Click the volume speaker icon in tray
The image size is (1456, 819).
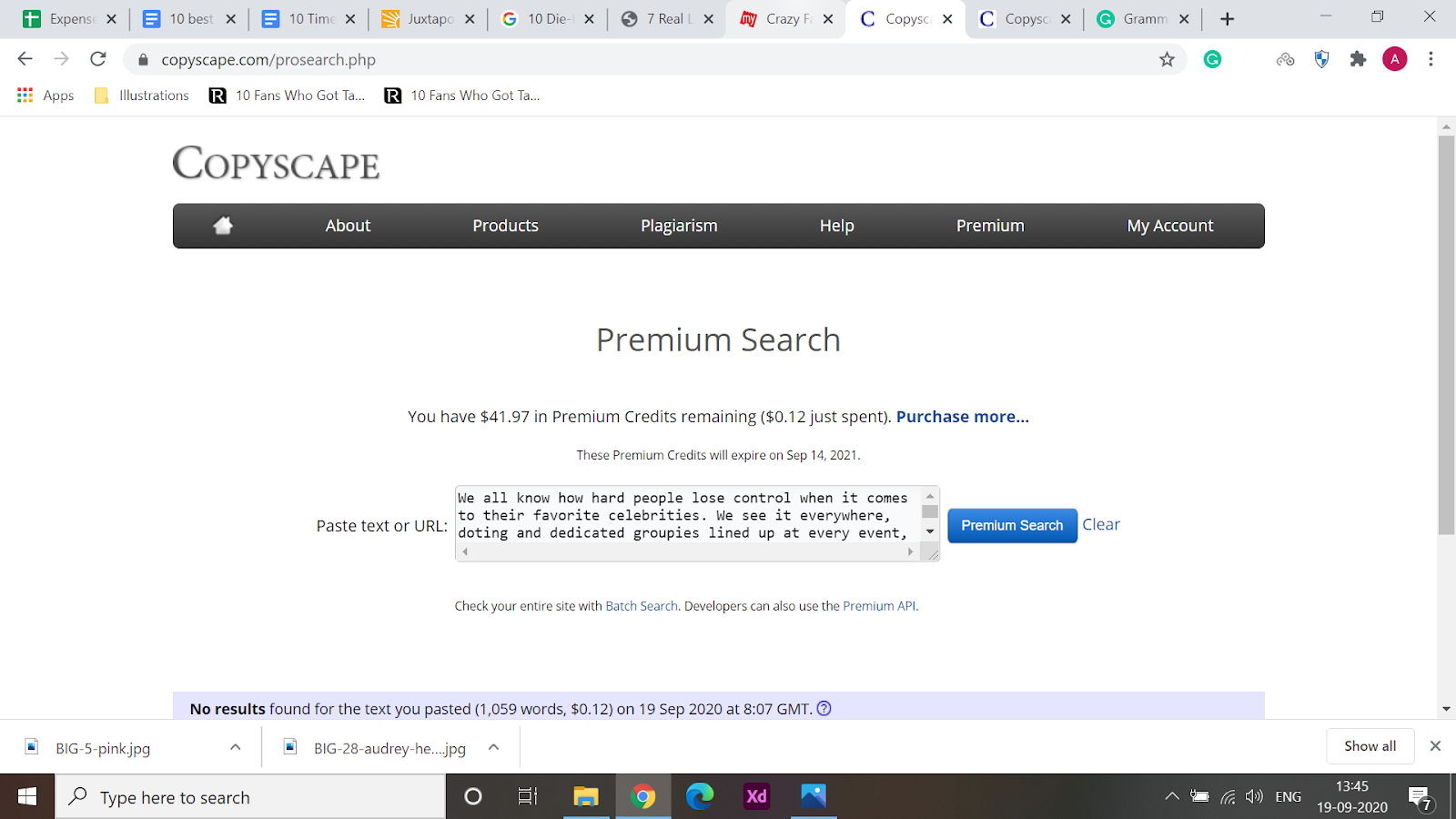click(x=1255, y=797)
